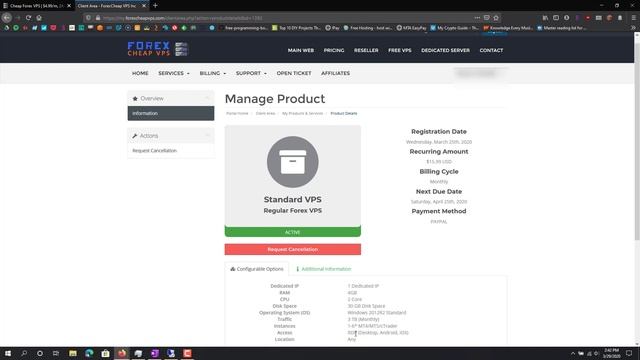Screen dimensions: 640x360
Task: Open Microsoft Edge from the taskbar
Action: 89,353
